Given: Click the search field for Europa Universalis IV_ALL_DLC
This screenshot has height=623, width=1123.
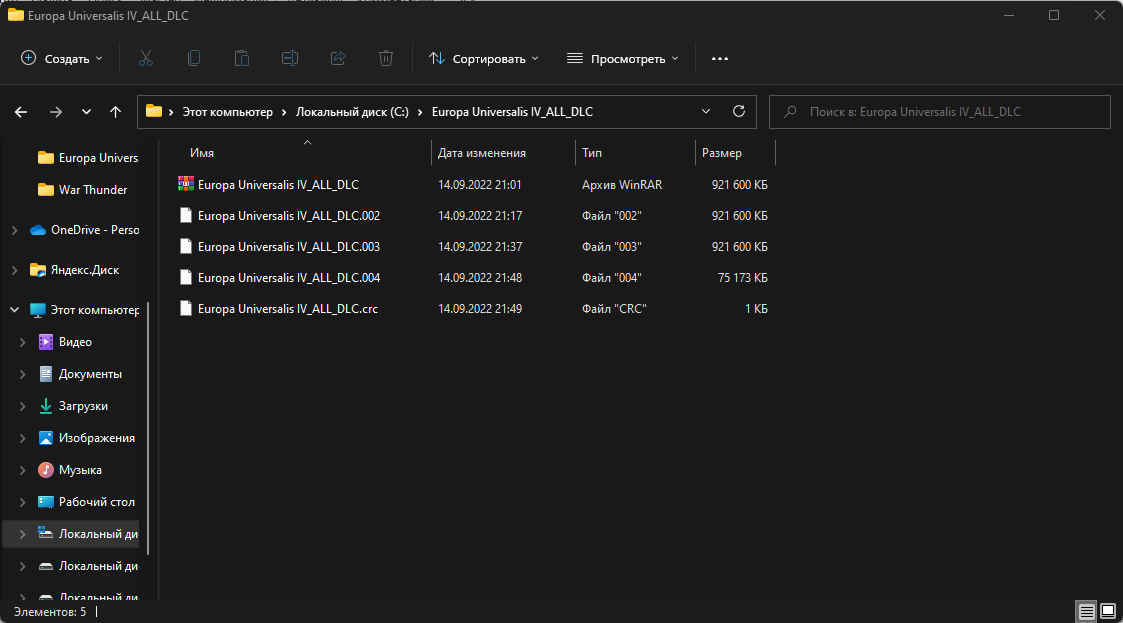Looking at the screenshot, I should coord(940,112).
